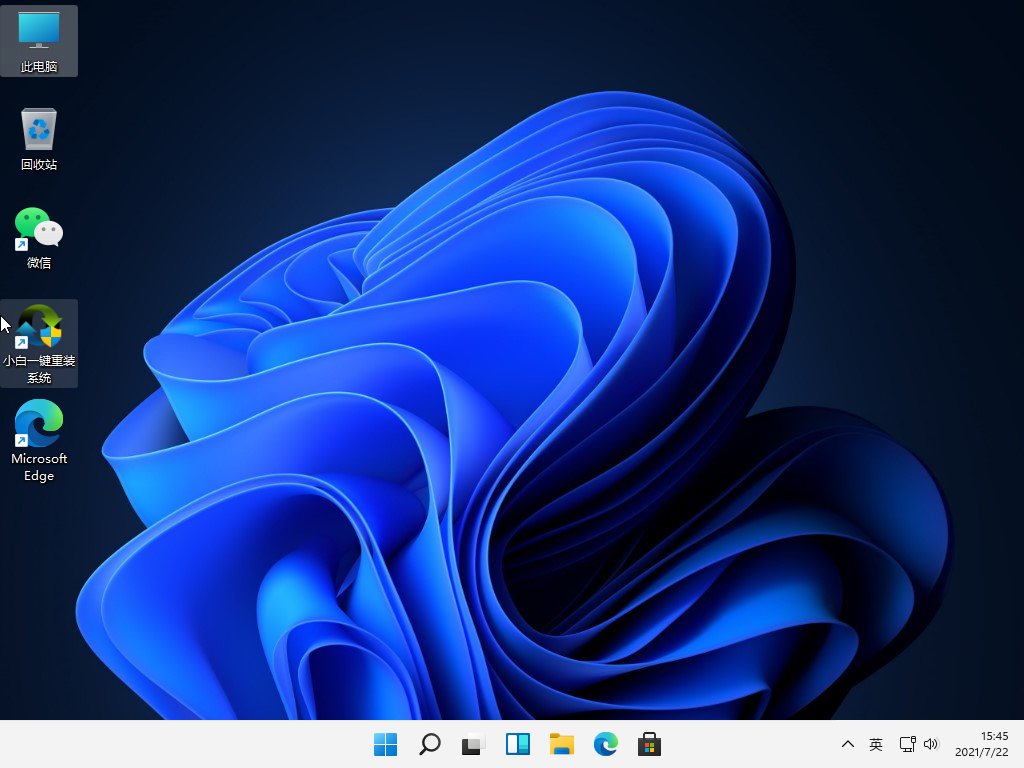
Task: Show network settings from the tray
Action: (906, 744)
